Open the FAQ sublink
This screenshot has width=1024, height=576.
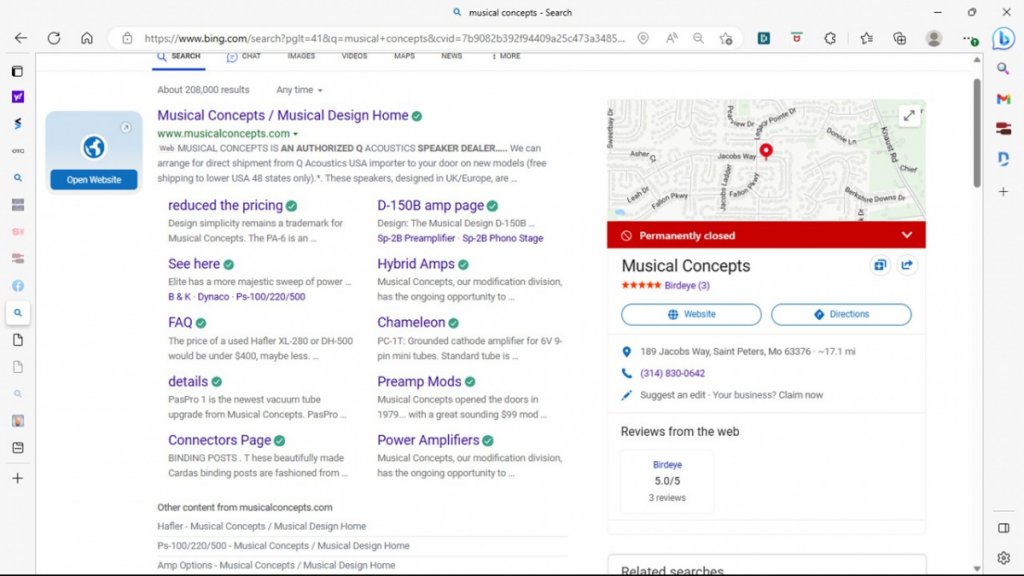point(180,323)
